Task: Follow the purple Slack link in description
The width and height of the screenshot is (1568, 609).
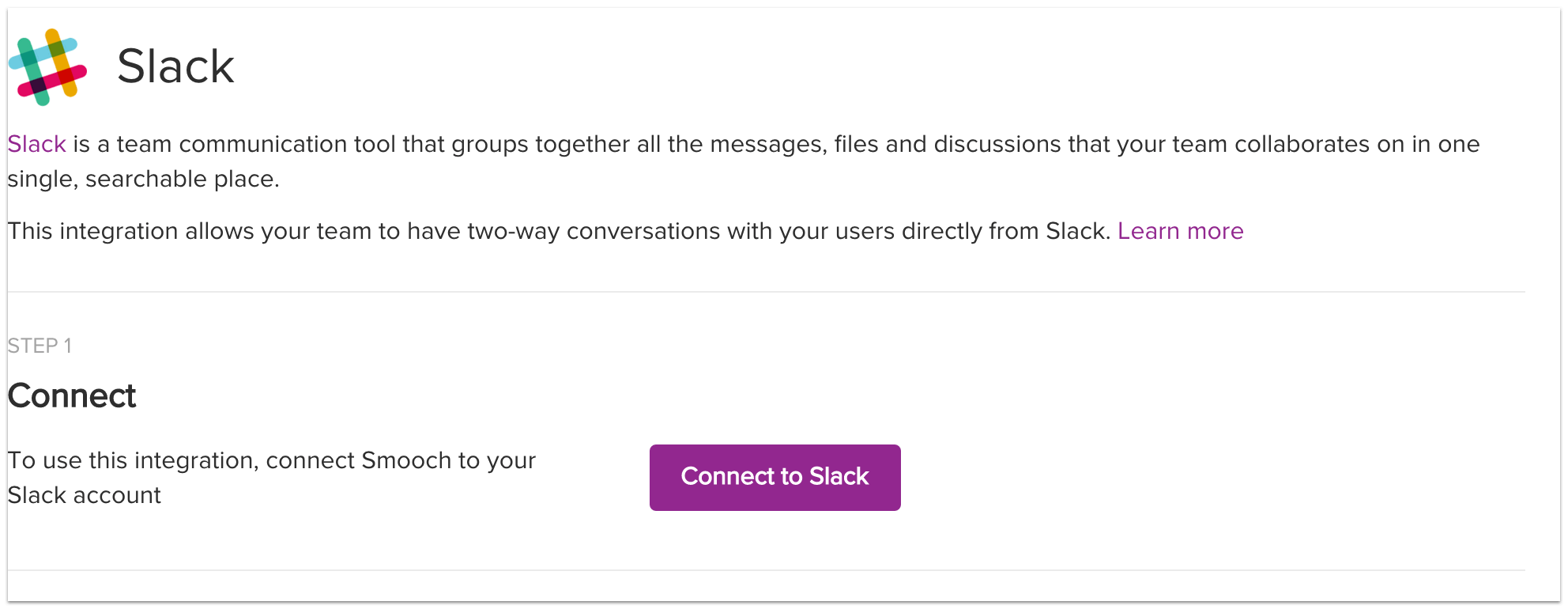Action: [36, 144]
